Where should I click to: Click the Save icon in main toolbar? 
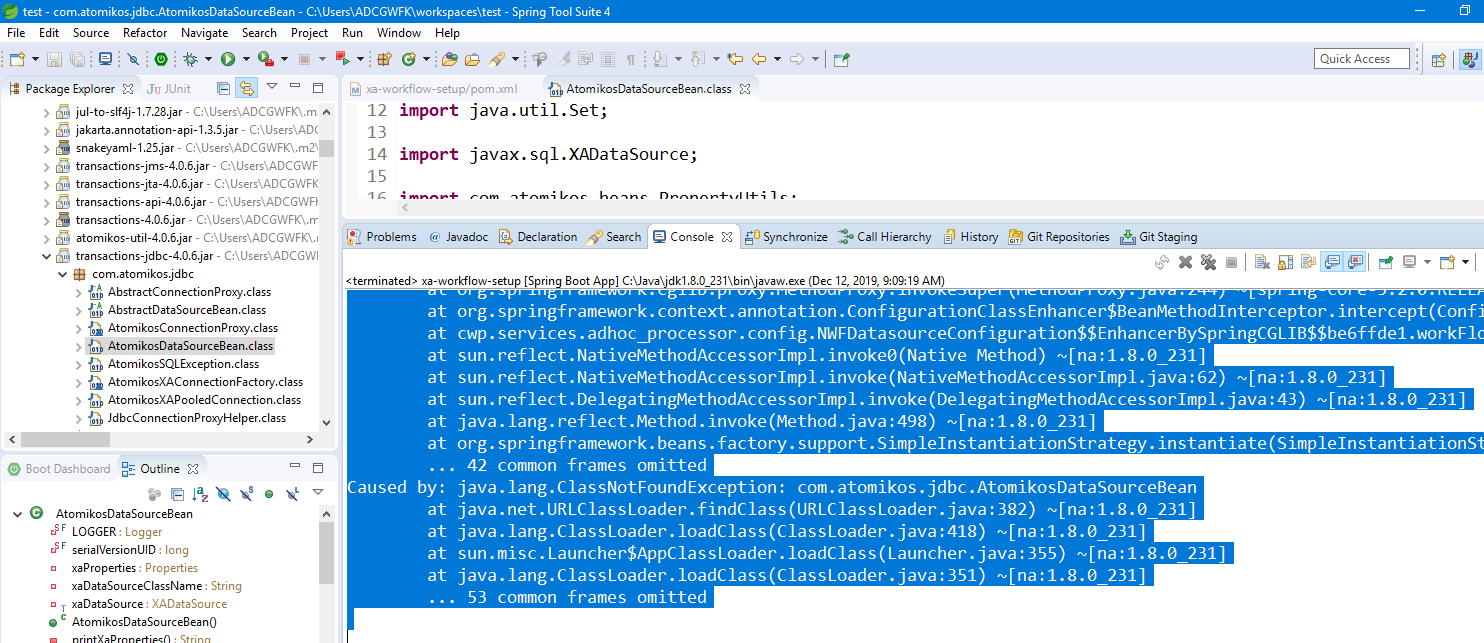(x=54, y=59)
